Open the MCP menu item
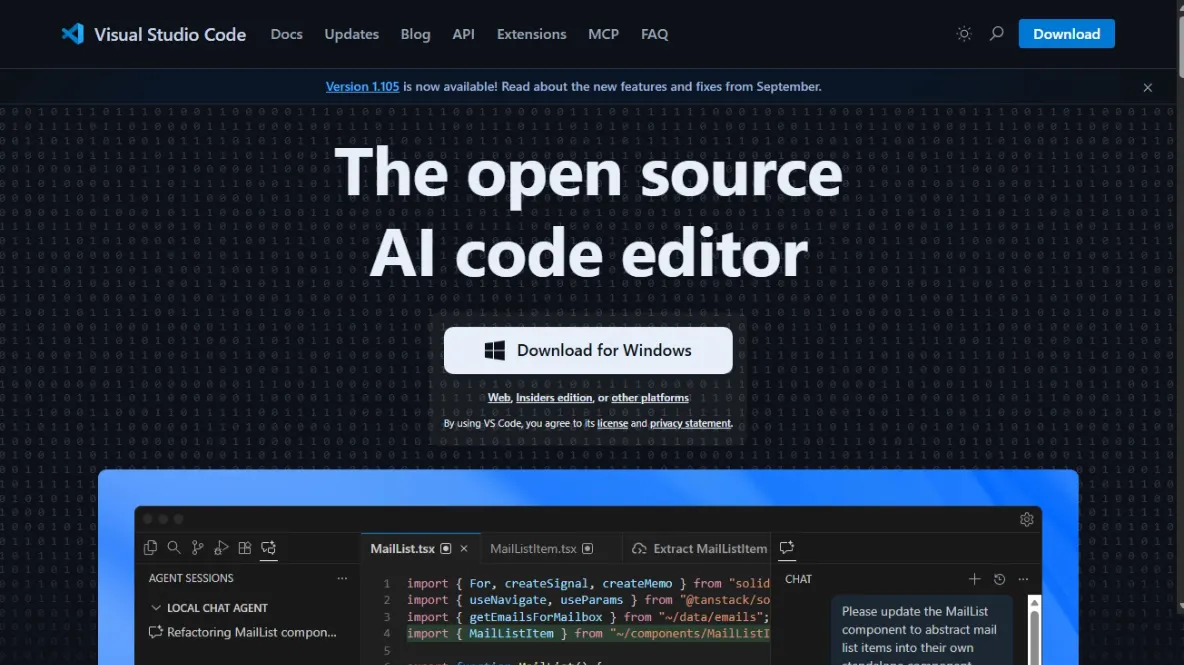This screenshot has width=1184, height=665. 603,33
